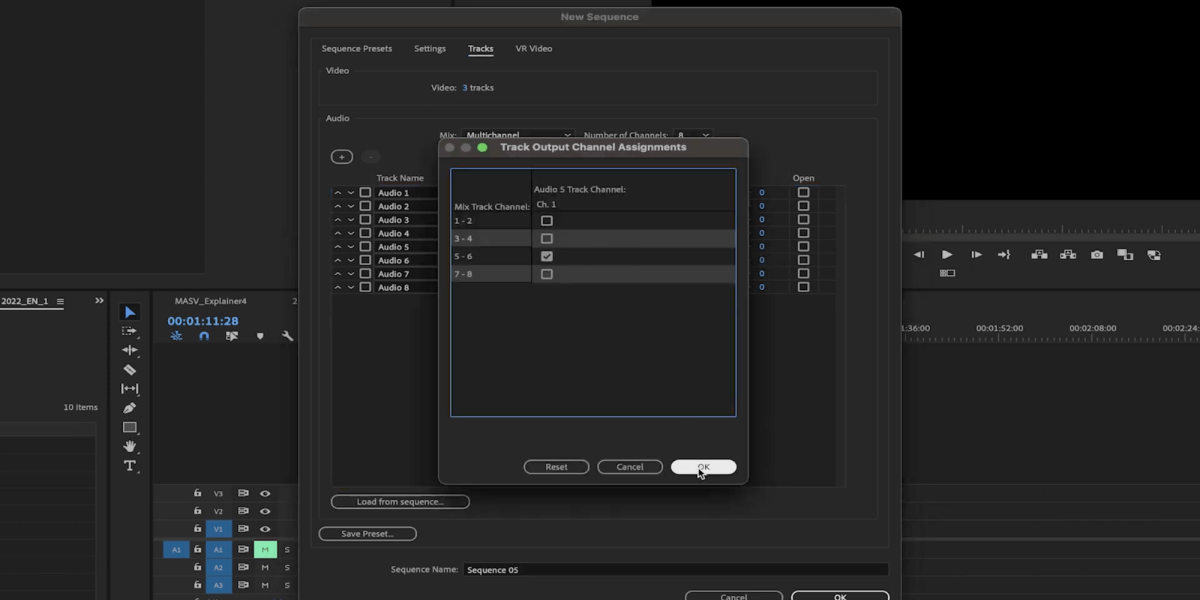Select the Slip tool

(x=130, y=389)
